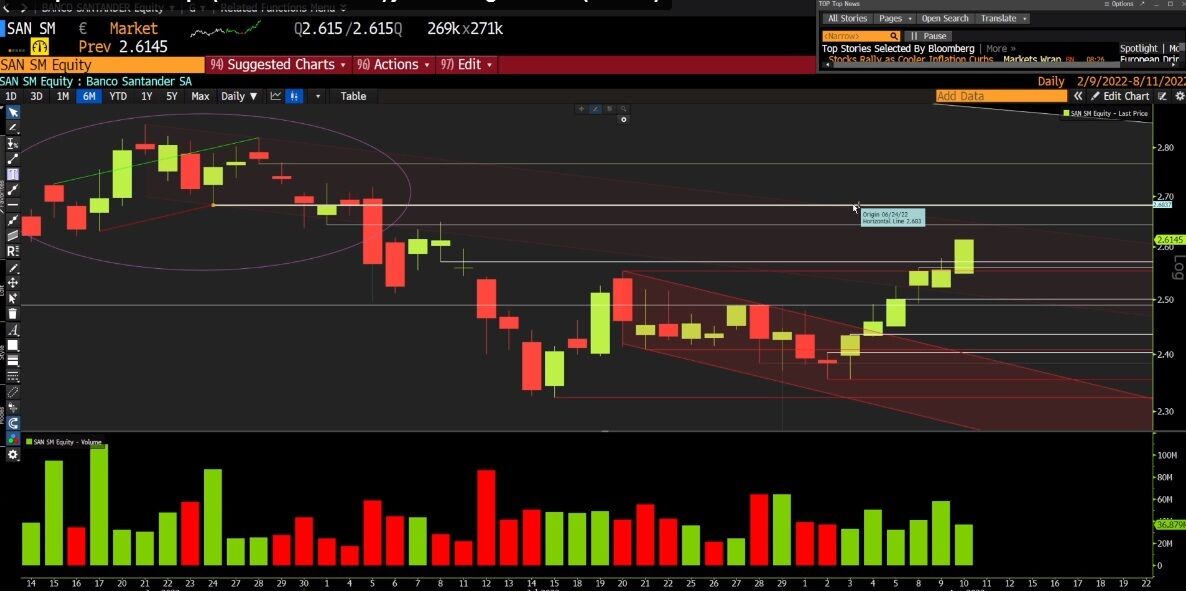Pause the Top News feed

pyautogui.click(x=929, y=36)
